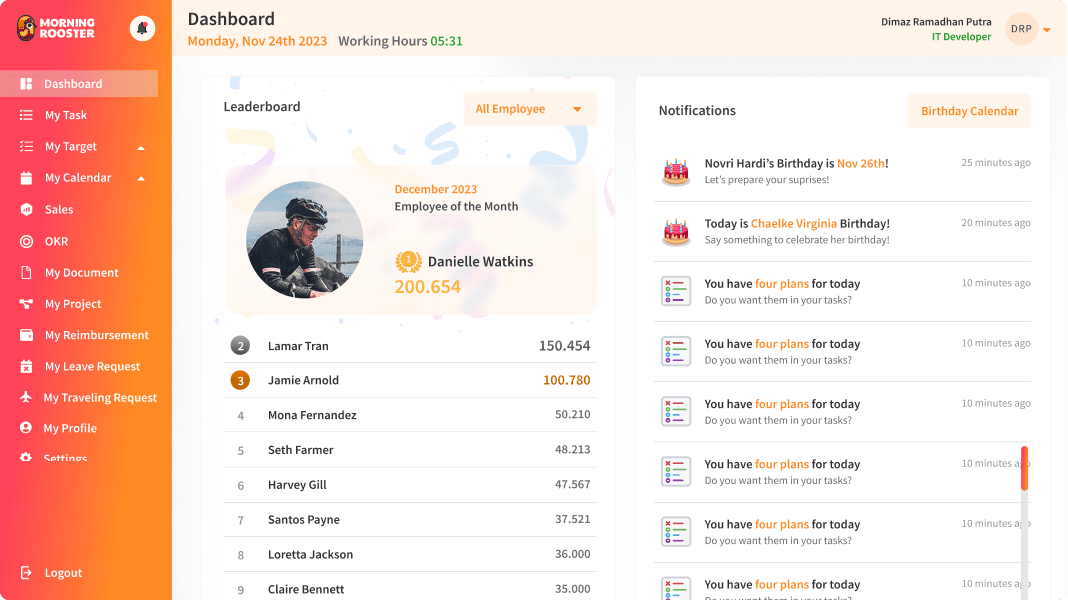
Task: Click the Danielle Watkins profile photo
Action: click(304, 240)
